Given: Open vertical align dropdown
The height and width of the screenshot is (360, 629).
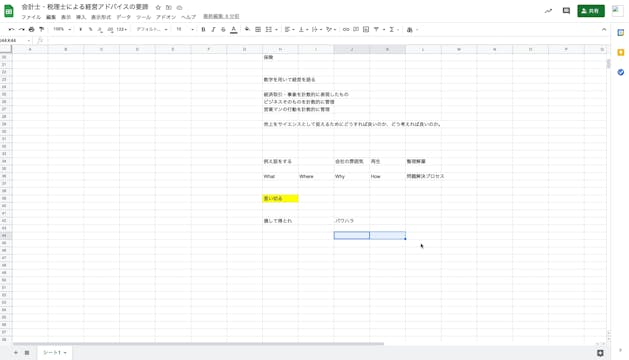Looking at the screenshot, I should pos(303,29).
